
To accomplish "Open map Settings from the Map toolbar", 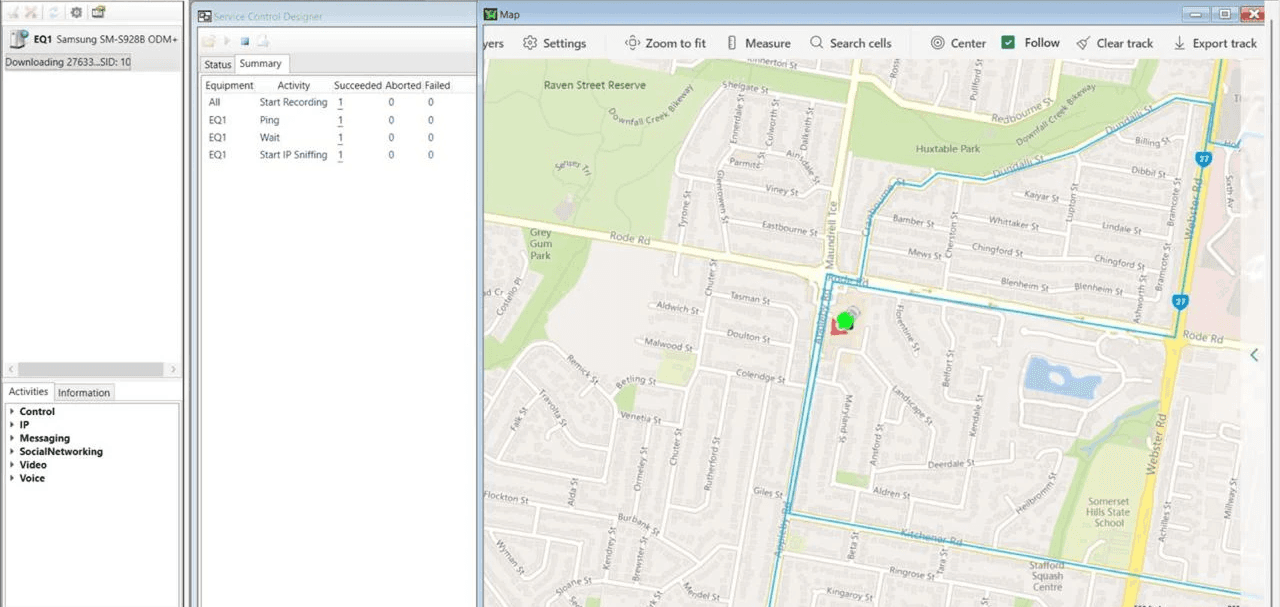I will click(x=554, y=43).
